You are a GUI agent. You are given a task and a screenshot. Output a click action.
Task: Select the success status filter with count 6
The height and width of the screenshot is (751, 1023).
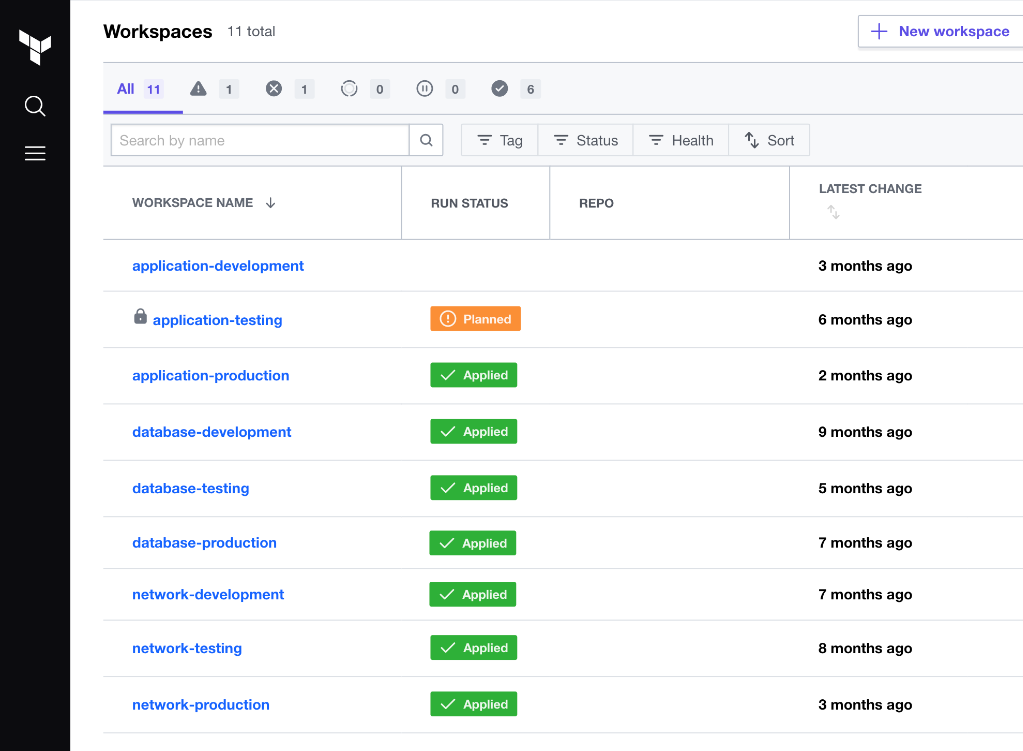[500, 88]
